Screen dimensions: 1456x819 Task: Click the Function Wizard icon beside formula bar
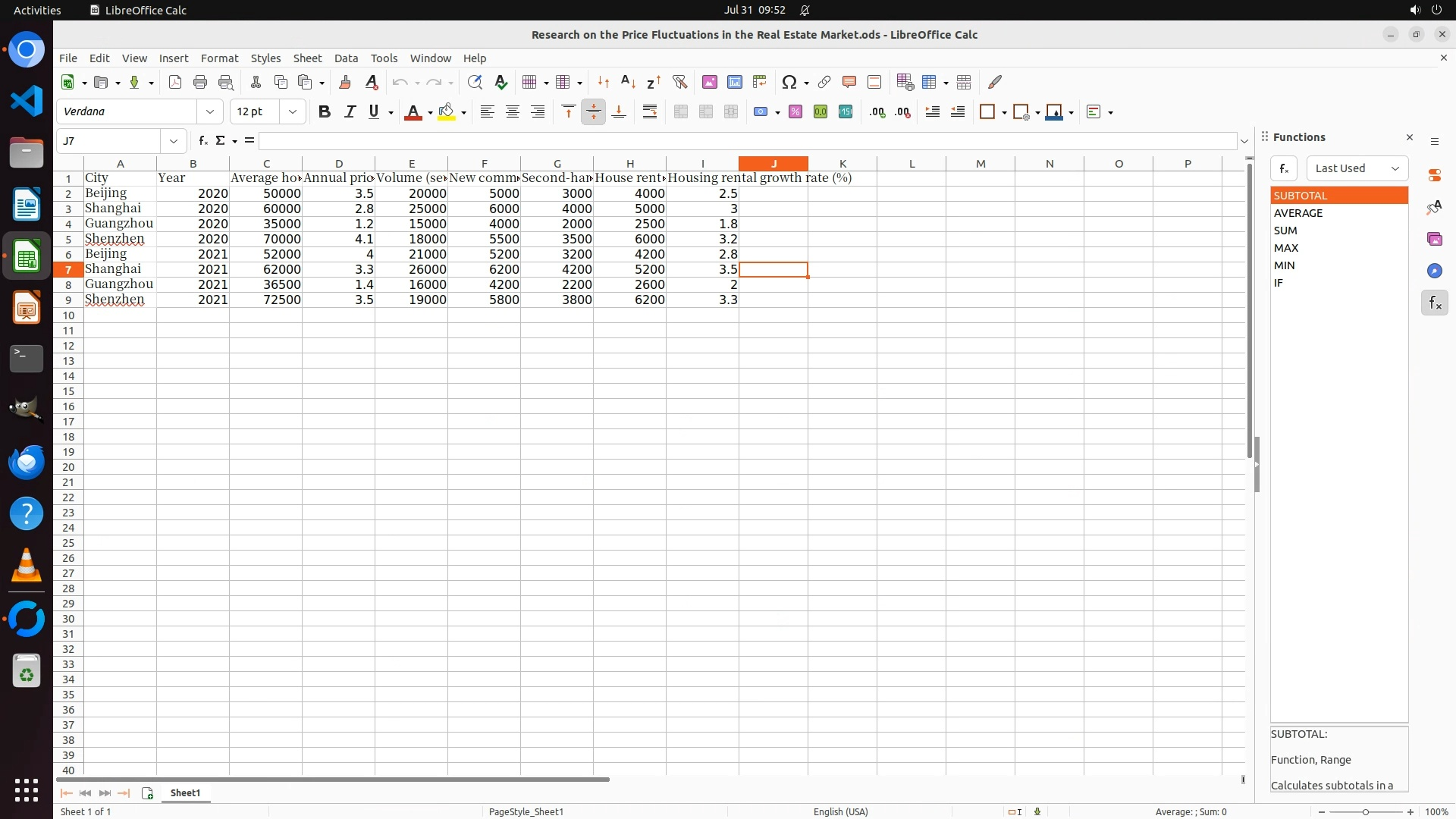click(x=202, y=141)
